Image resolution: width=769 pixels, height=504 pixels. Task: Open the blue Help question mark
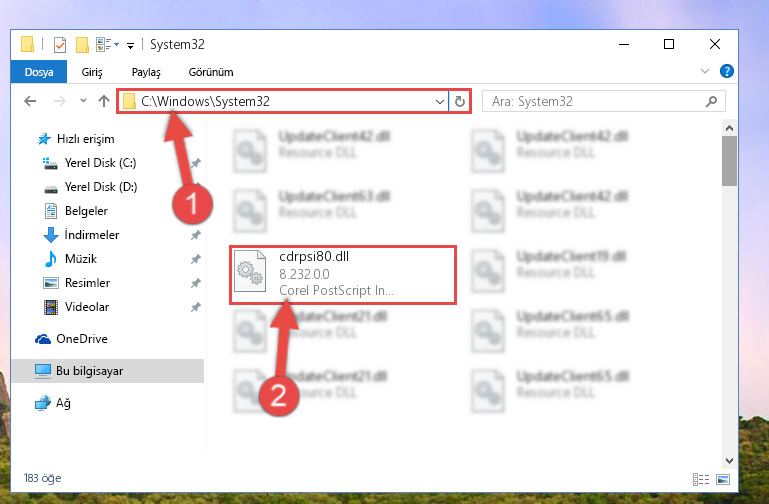726,72
